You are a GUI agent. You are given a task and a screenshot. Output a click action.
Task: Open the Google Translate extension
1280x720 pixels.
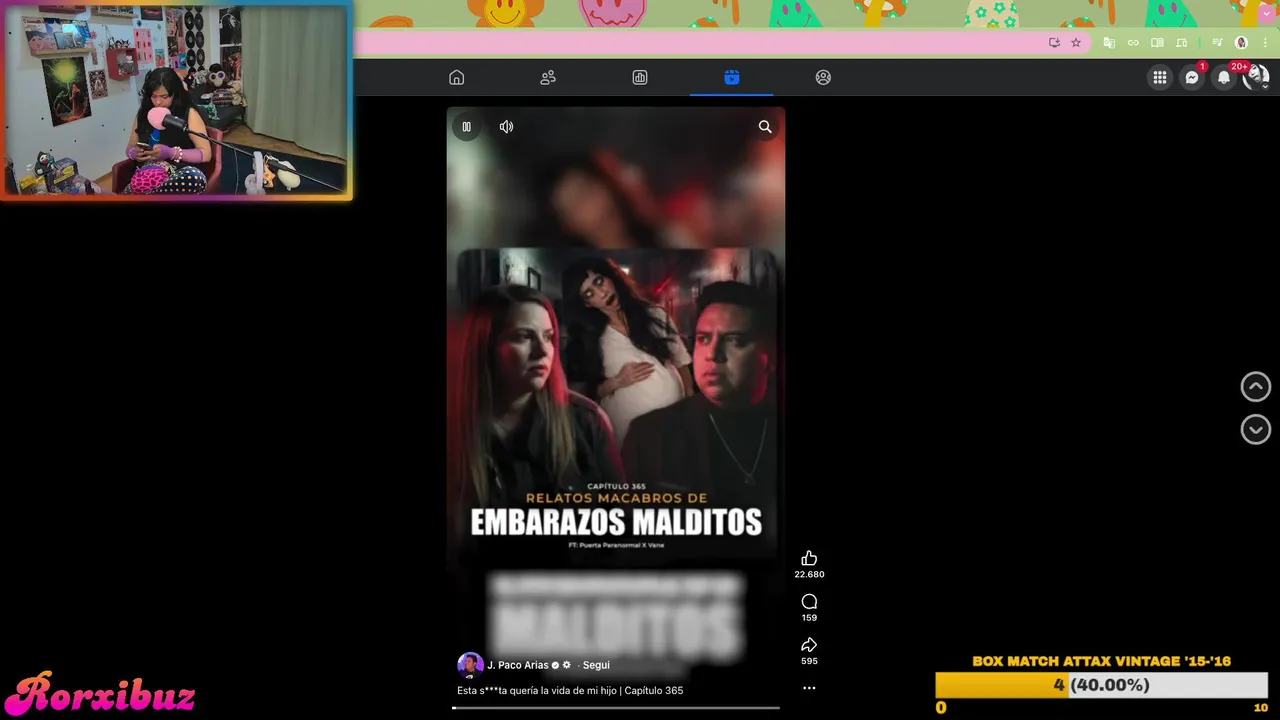click(x=1109, y=42)
